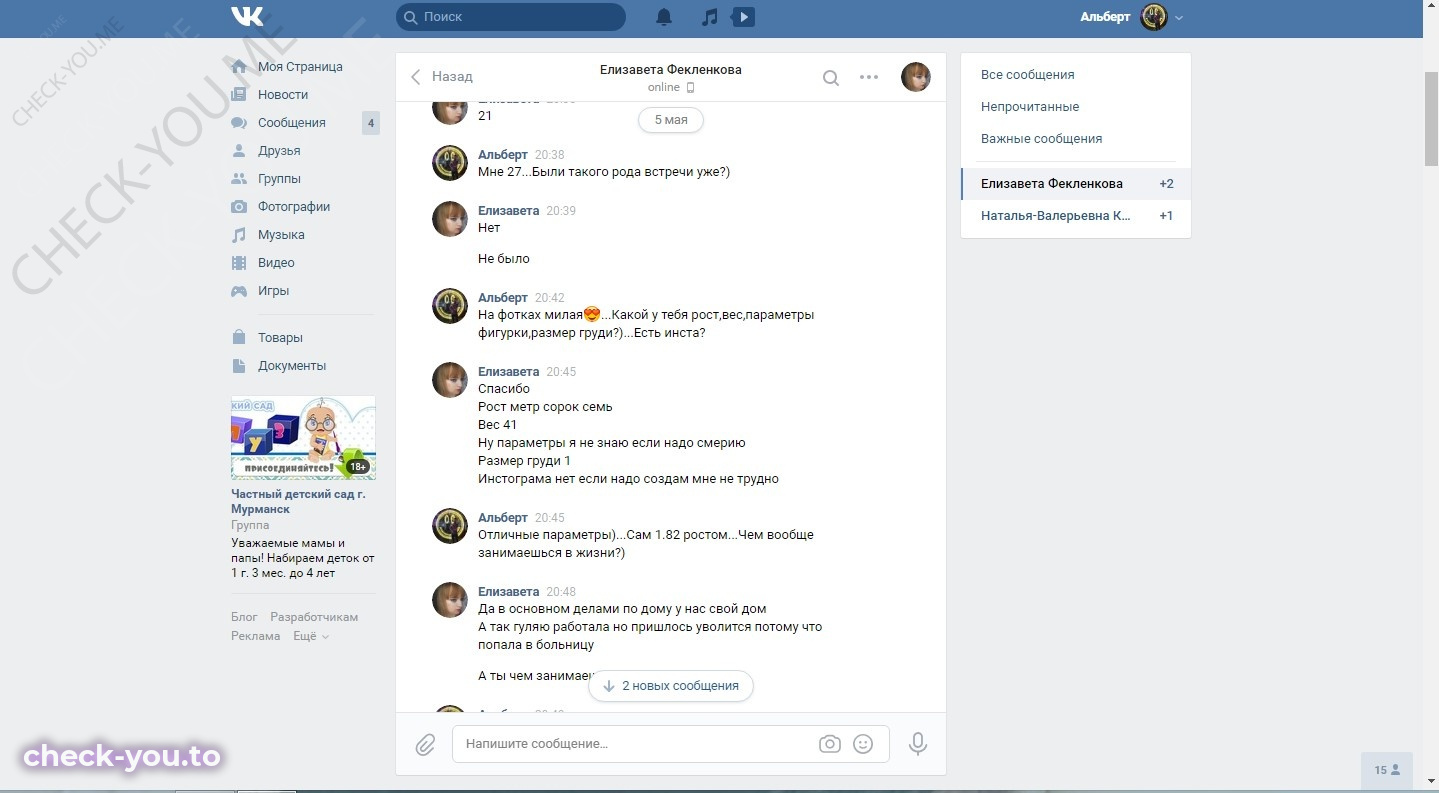Click the search field in top bar
Screen dimensions: 1439x793
[x=511, y=17]
